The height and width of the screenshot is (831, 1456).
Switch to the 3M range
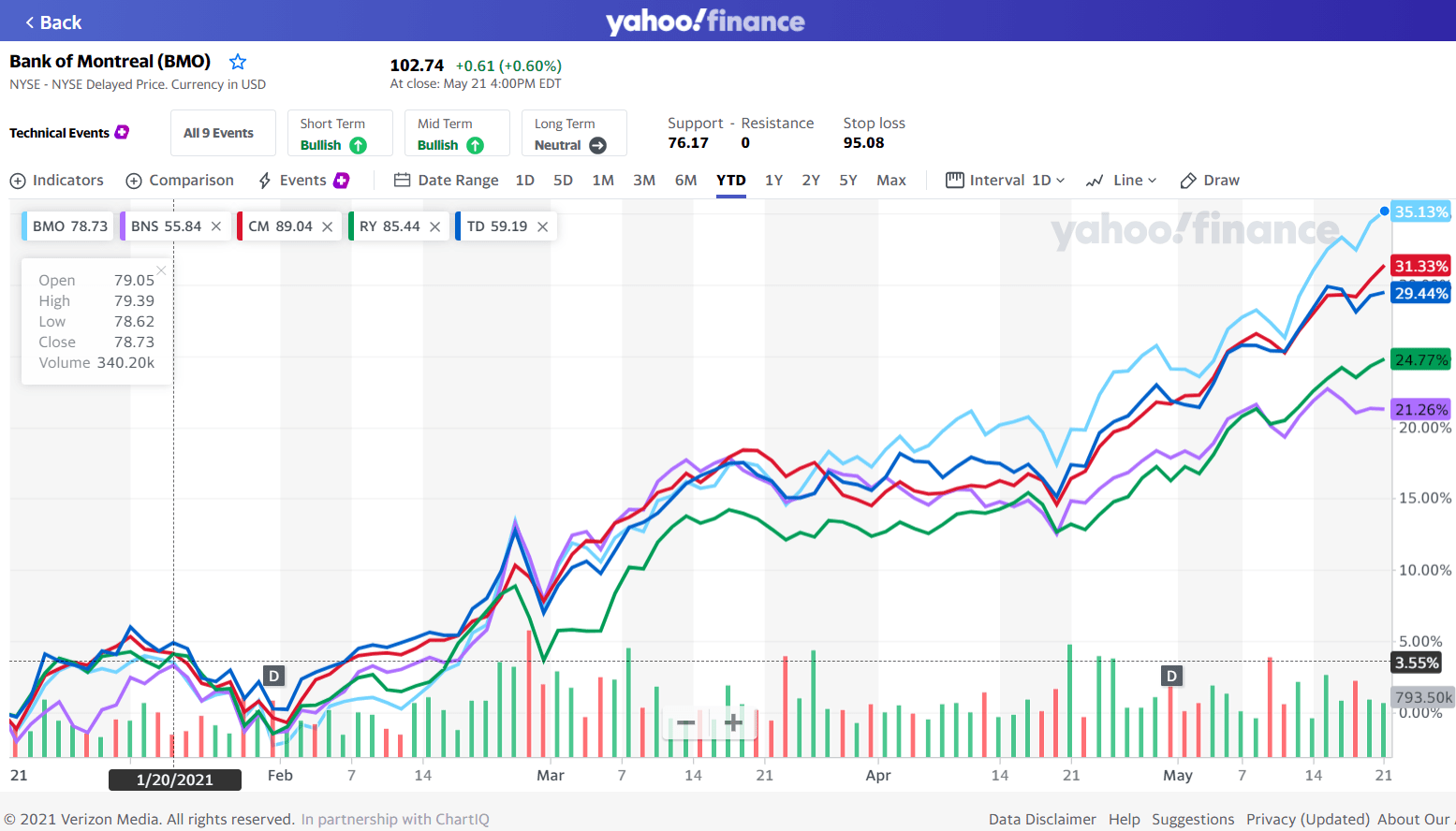pyautogui.click(x=644, y=180)
